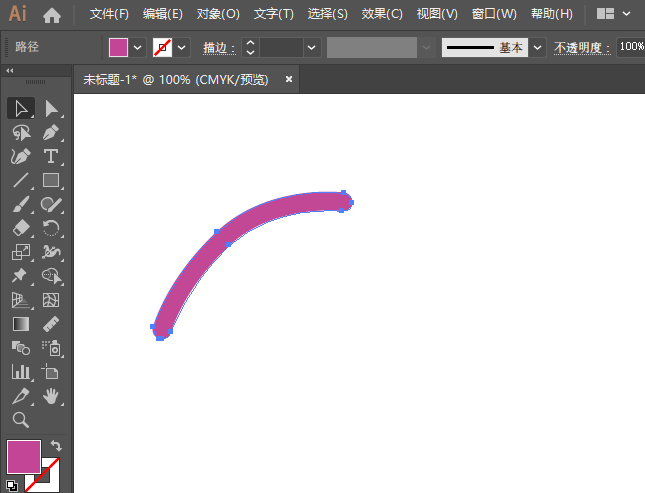Close the 未标题-1 document tab
Viewport: 645px width, 493px height.
289,79
